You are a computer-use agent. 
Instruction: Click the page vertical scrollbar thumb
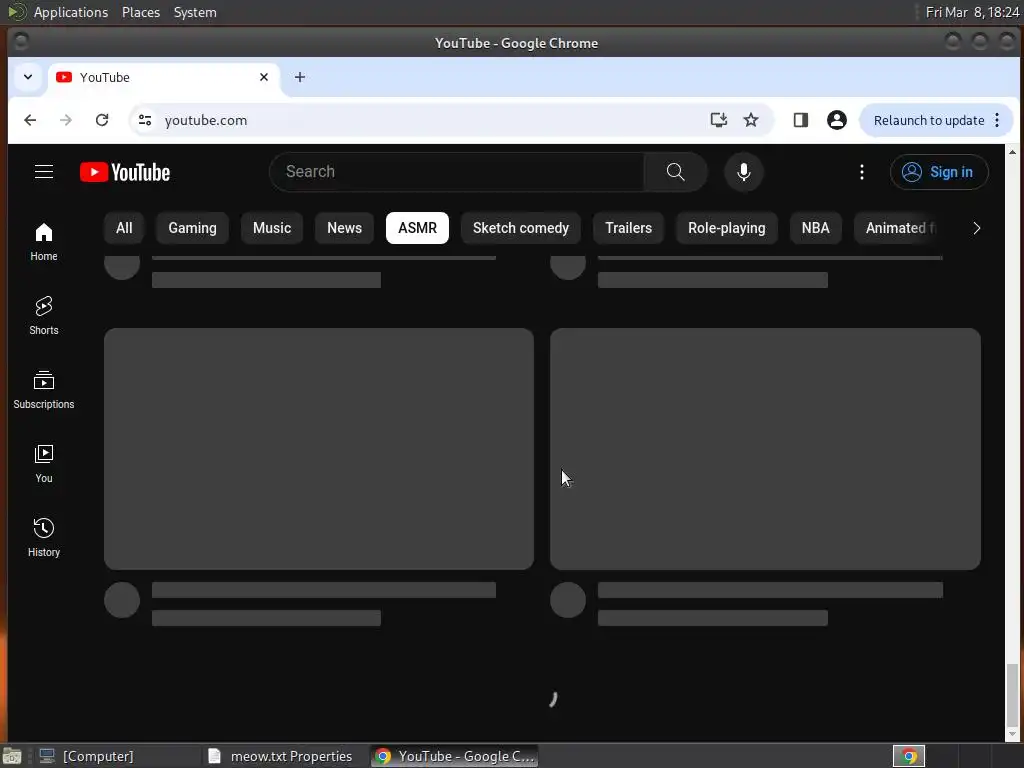coord(1012,695)
